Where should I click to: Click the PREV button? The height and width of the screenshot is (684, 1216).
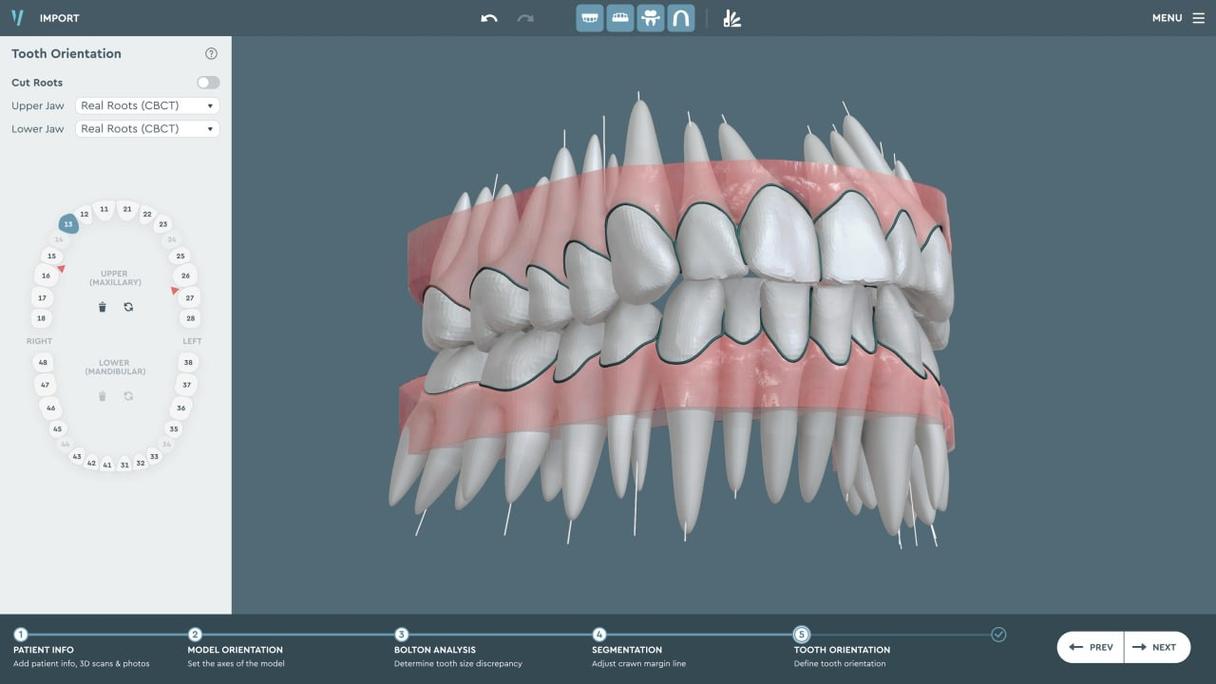pos(1091,647)
